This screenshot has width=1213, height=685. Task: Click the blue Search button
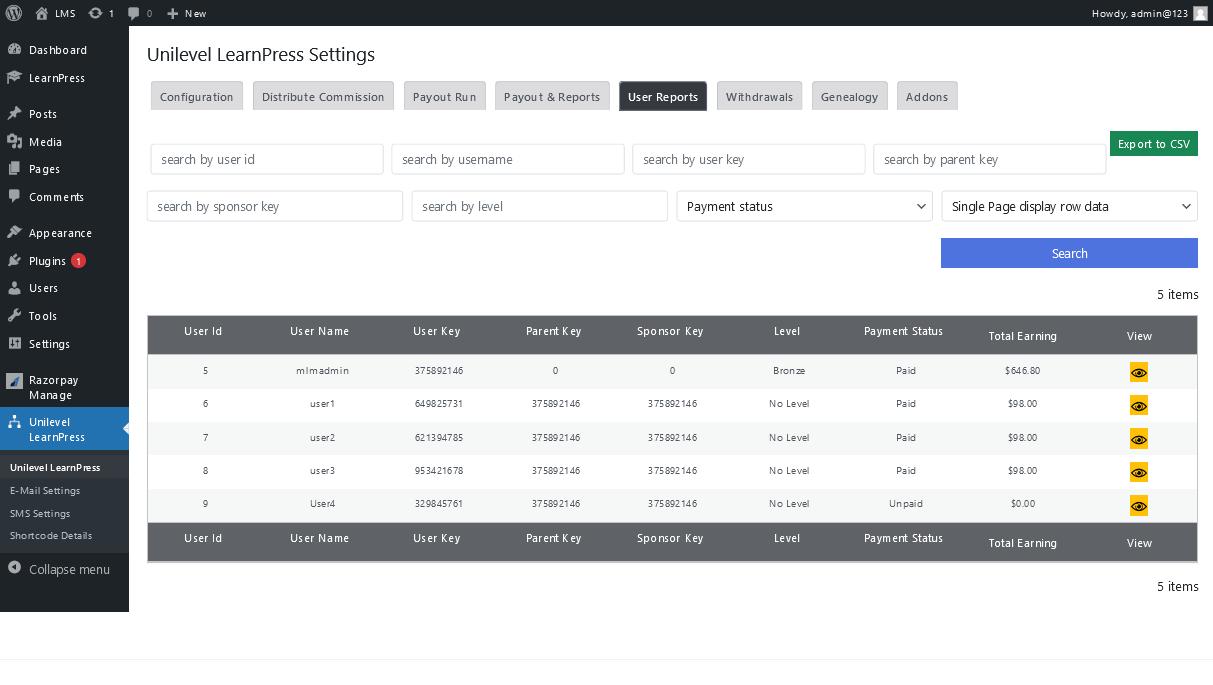click(1069, 253)
